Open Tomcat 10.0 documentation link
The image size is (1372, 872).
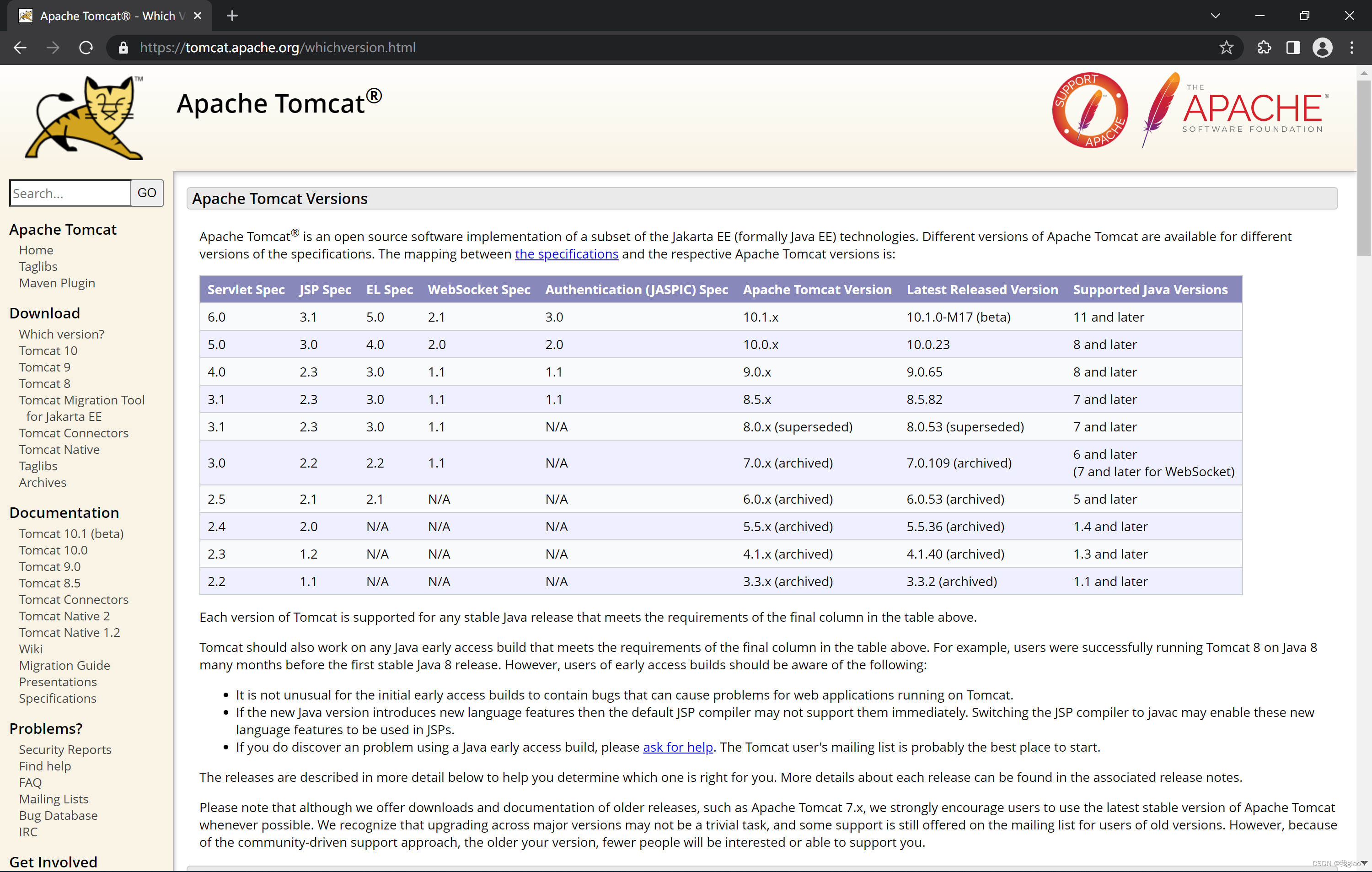coord(53,551)
